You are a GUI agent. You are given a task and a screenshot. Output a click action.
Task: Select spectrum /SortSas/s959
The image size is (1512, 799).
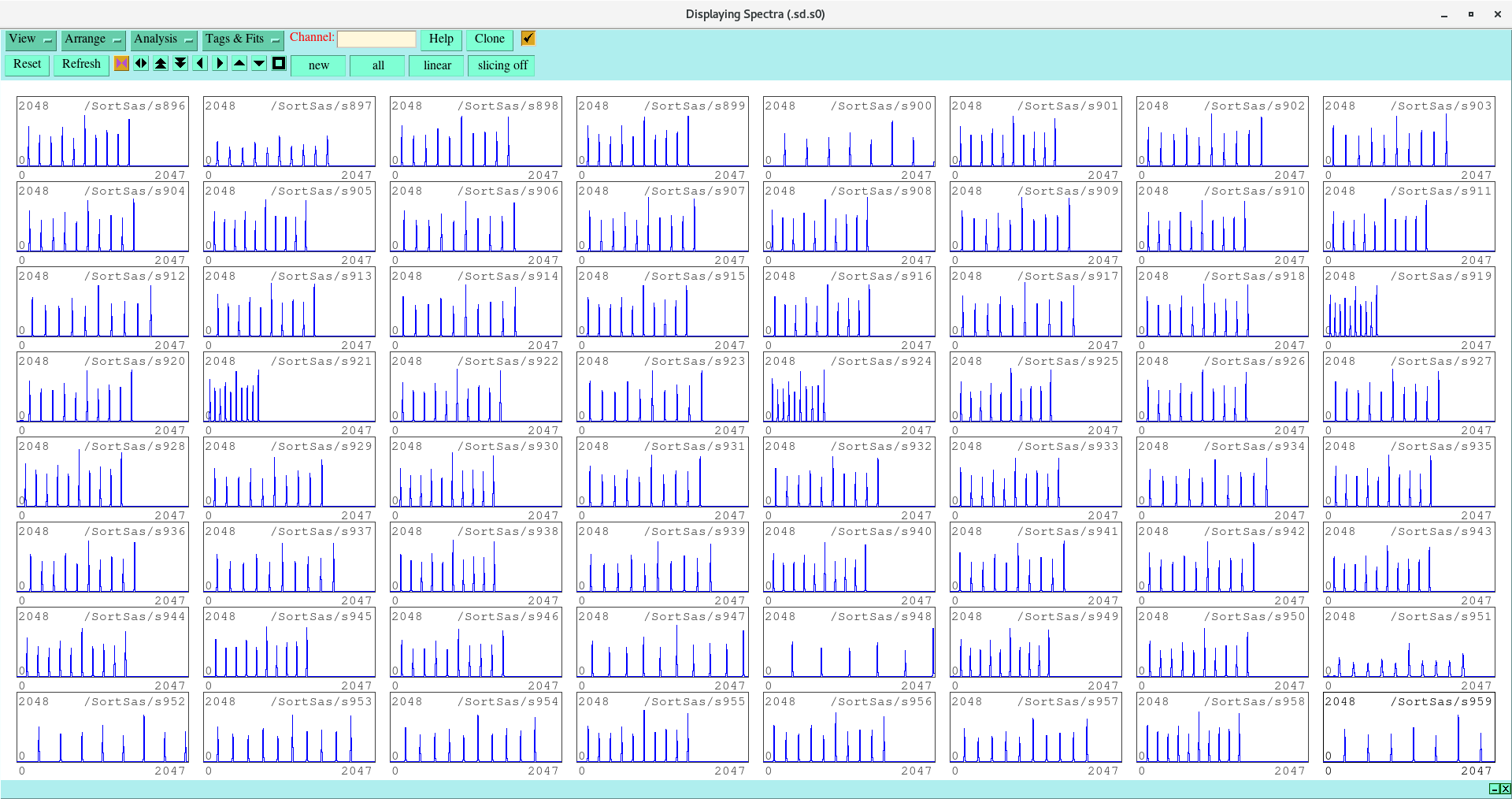coord(1409,727)
